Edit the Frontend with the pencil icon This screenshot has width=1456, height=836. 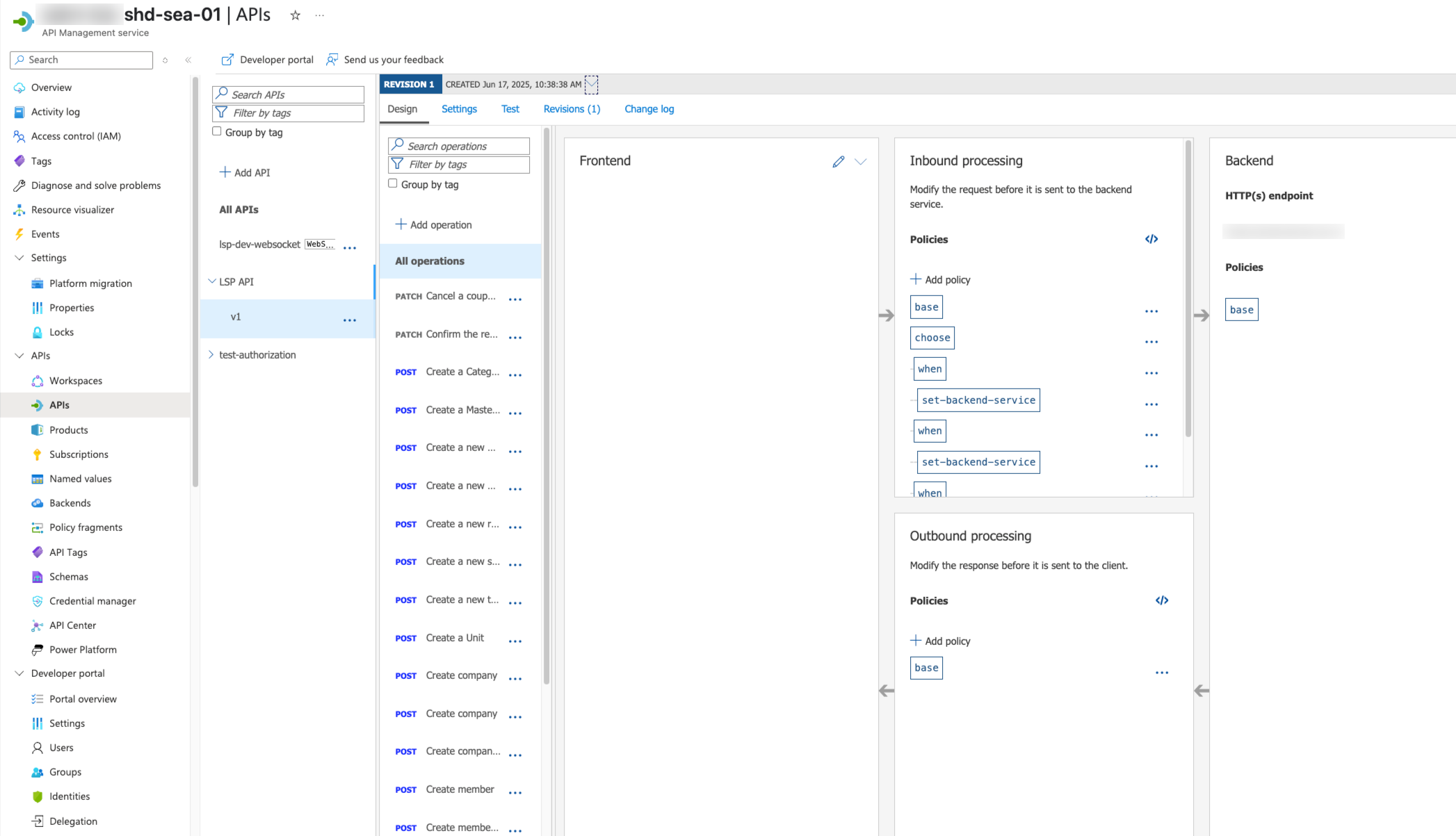[x=839, y=161]
